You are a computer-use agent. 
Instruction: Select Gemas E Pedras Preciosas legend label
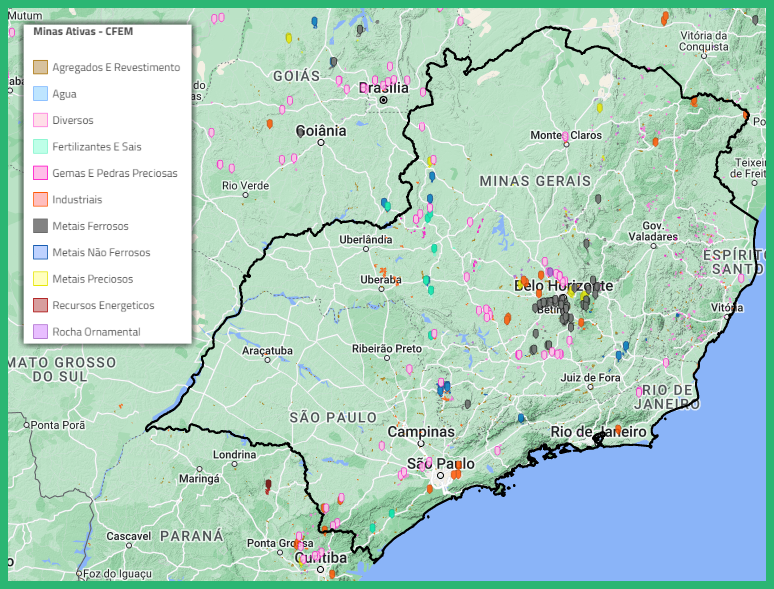click(114, 173)
